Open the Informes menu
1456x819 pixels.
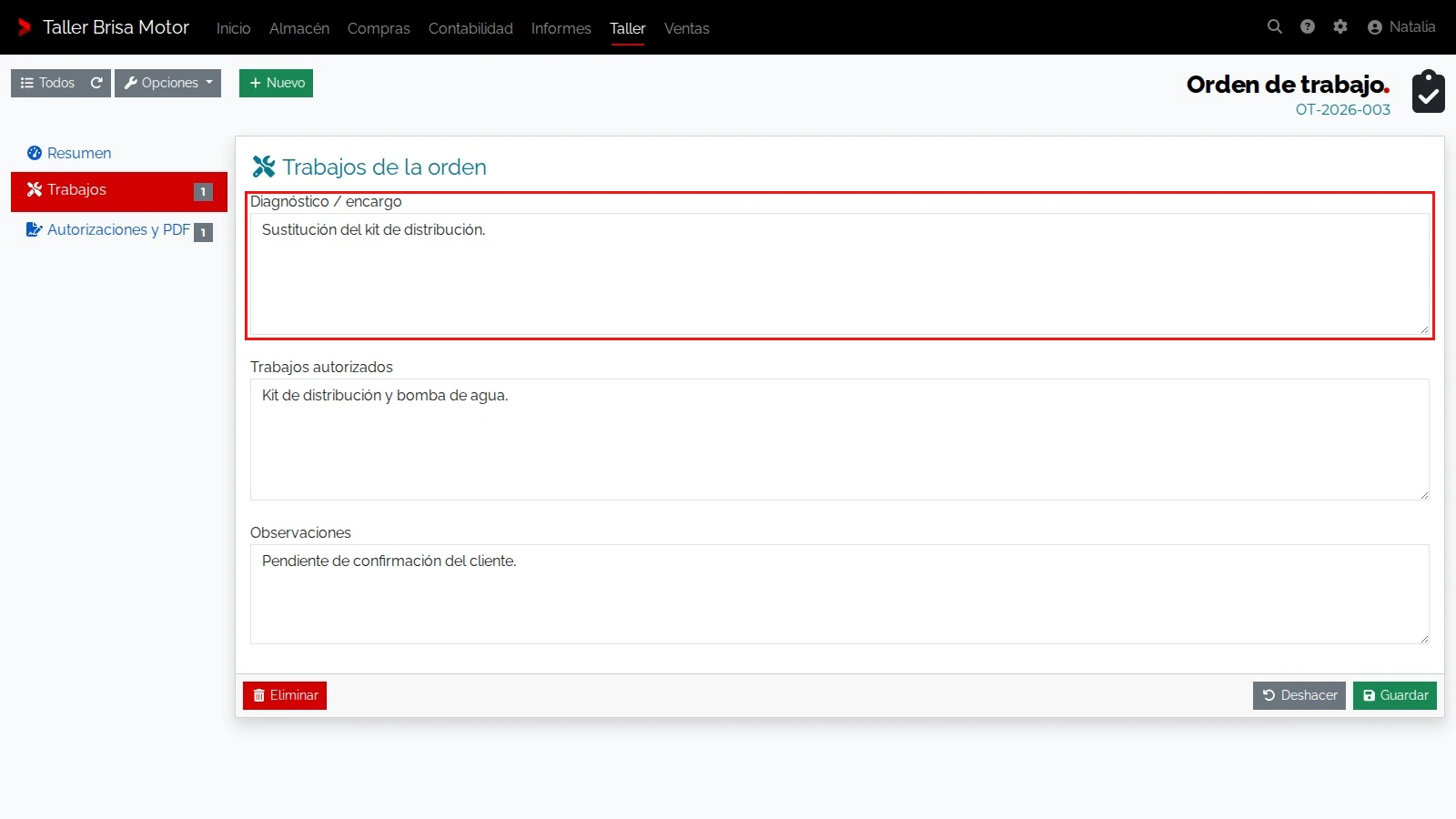(x=561, y=28)
